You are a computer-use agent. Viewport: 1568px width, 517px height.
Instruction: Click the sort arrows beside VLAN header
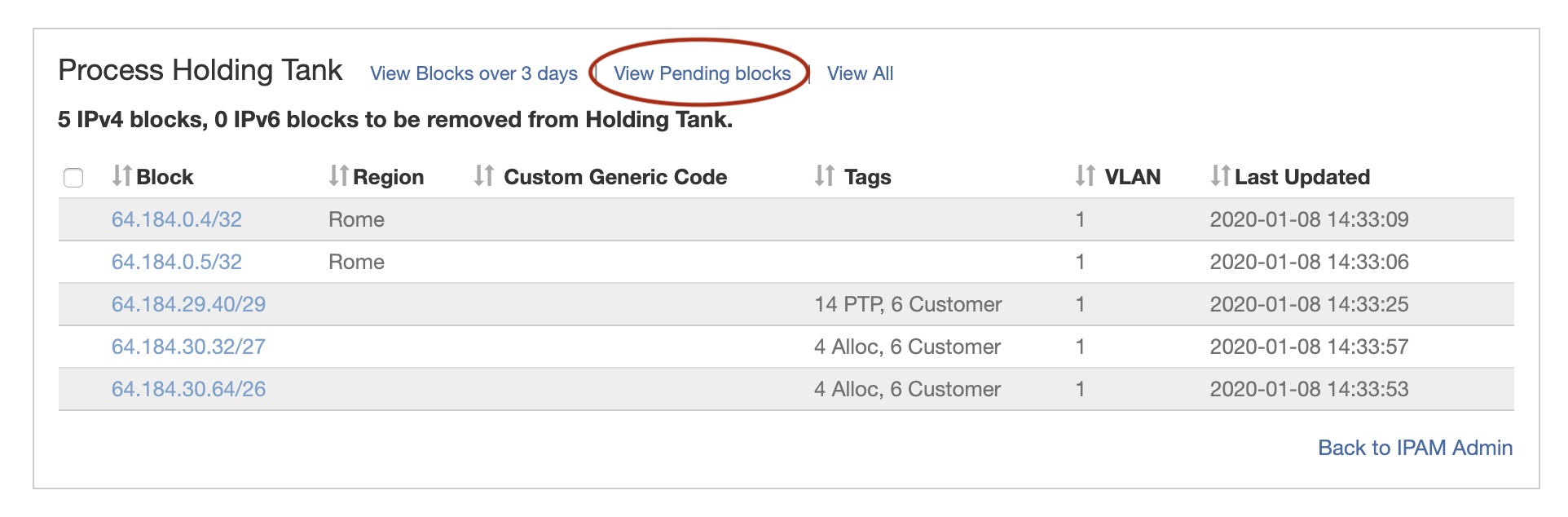pos(1085,176)
